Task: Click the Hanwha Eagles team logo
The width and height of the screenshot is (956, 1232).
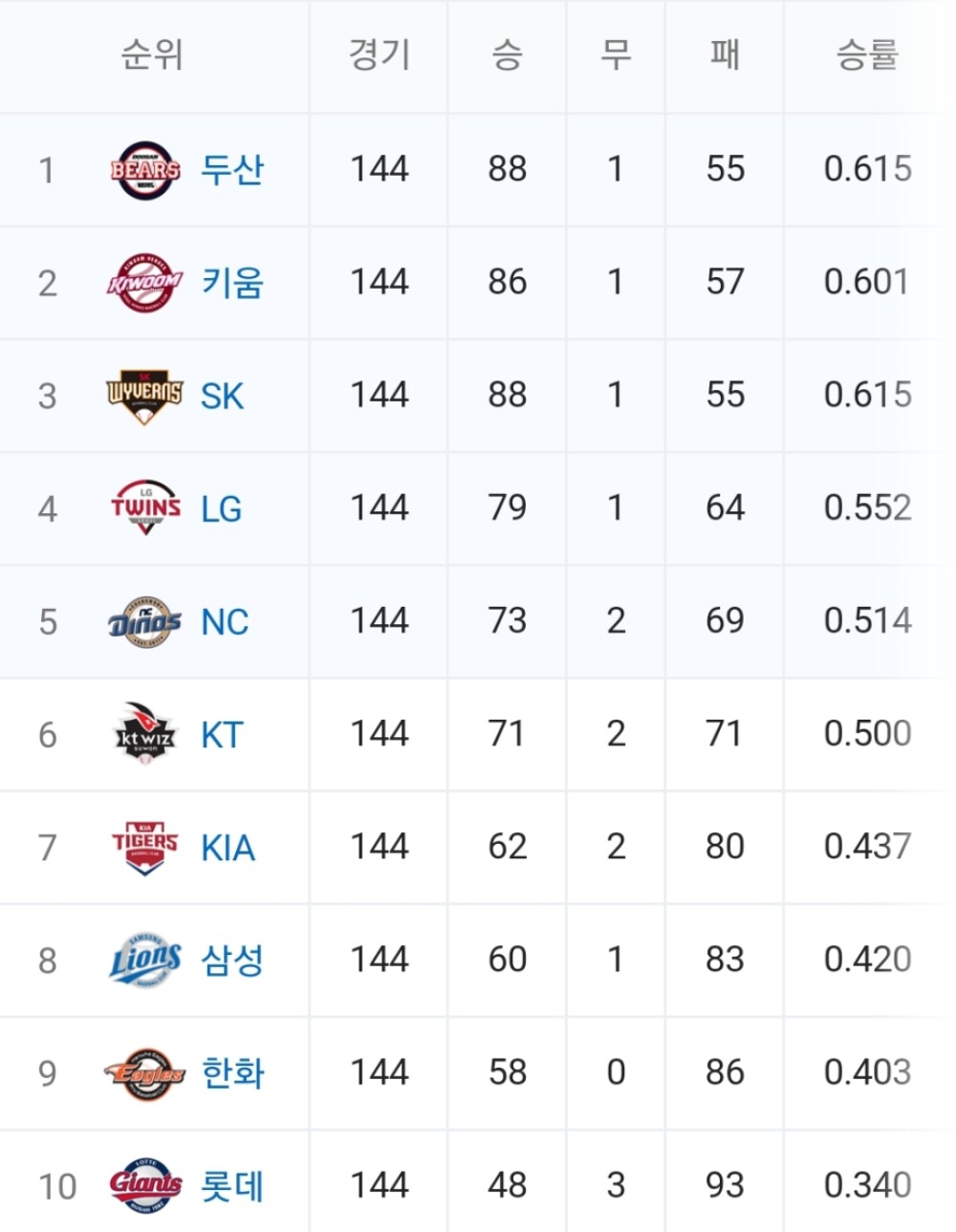Action: tap(144, 1073)
